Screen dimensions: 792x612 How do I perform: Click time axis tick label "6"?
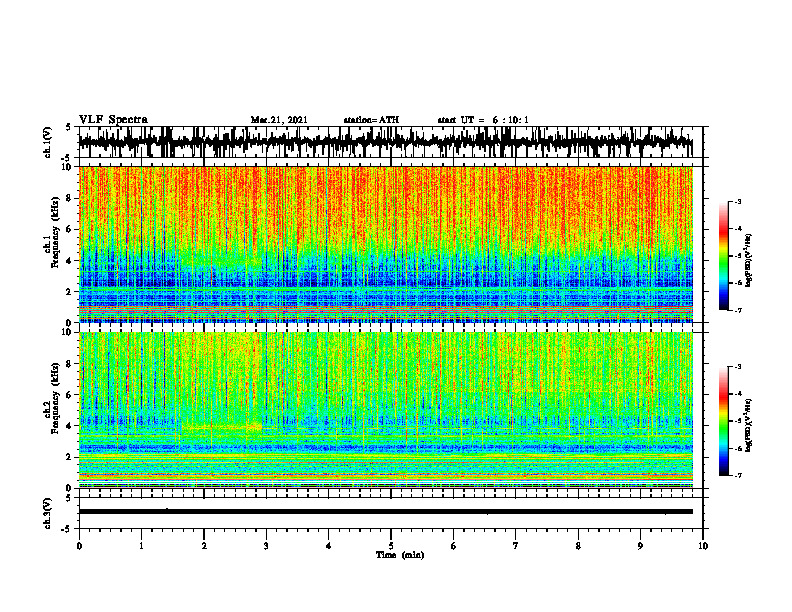[454, 546]
